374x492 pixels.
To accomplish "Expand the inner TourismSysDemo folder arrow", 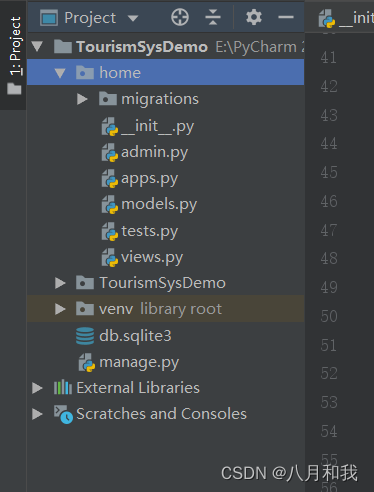I will (x=60, y=283).
